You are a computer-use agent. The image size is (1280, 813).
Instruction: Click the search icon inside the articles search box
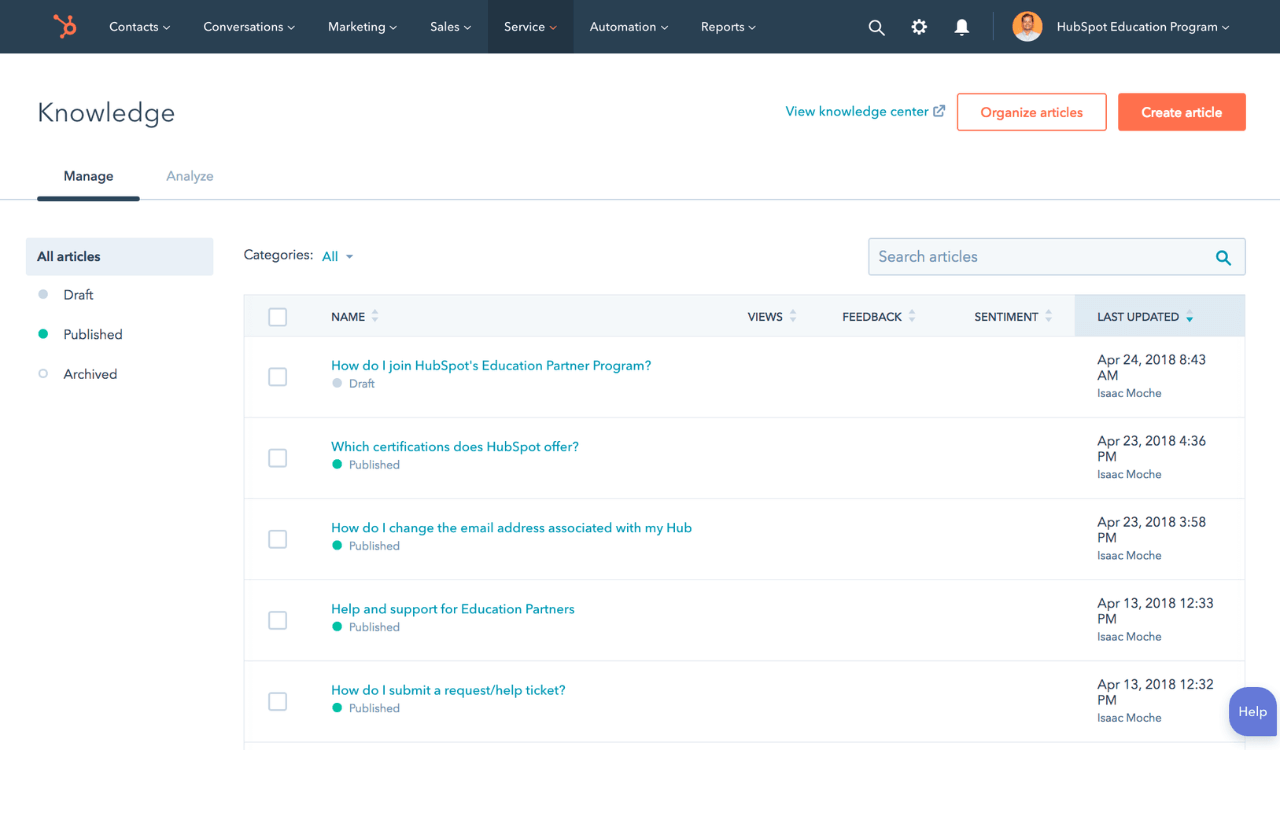(1222, 257)
